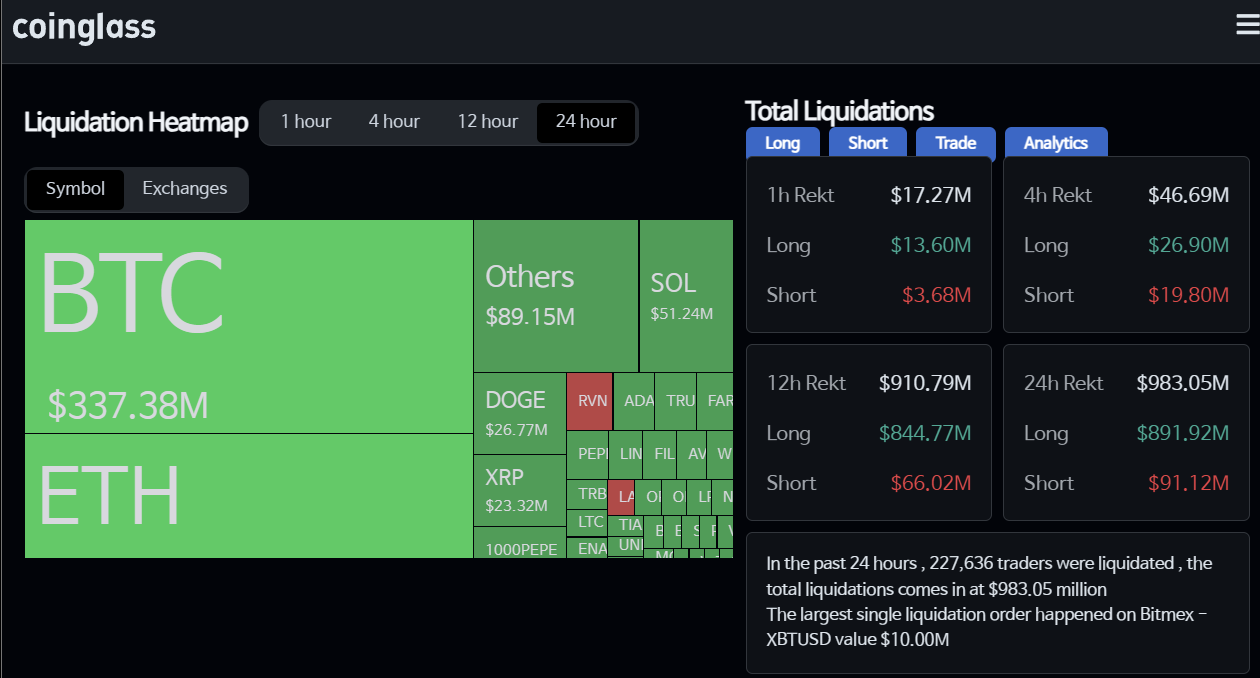Click the XRP heatmap tile
Viewport: 1260px width, 678px height.
pos(519,490)
